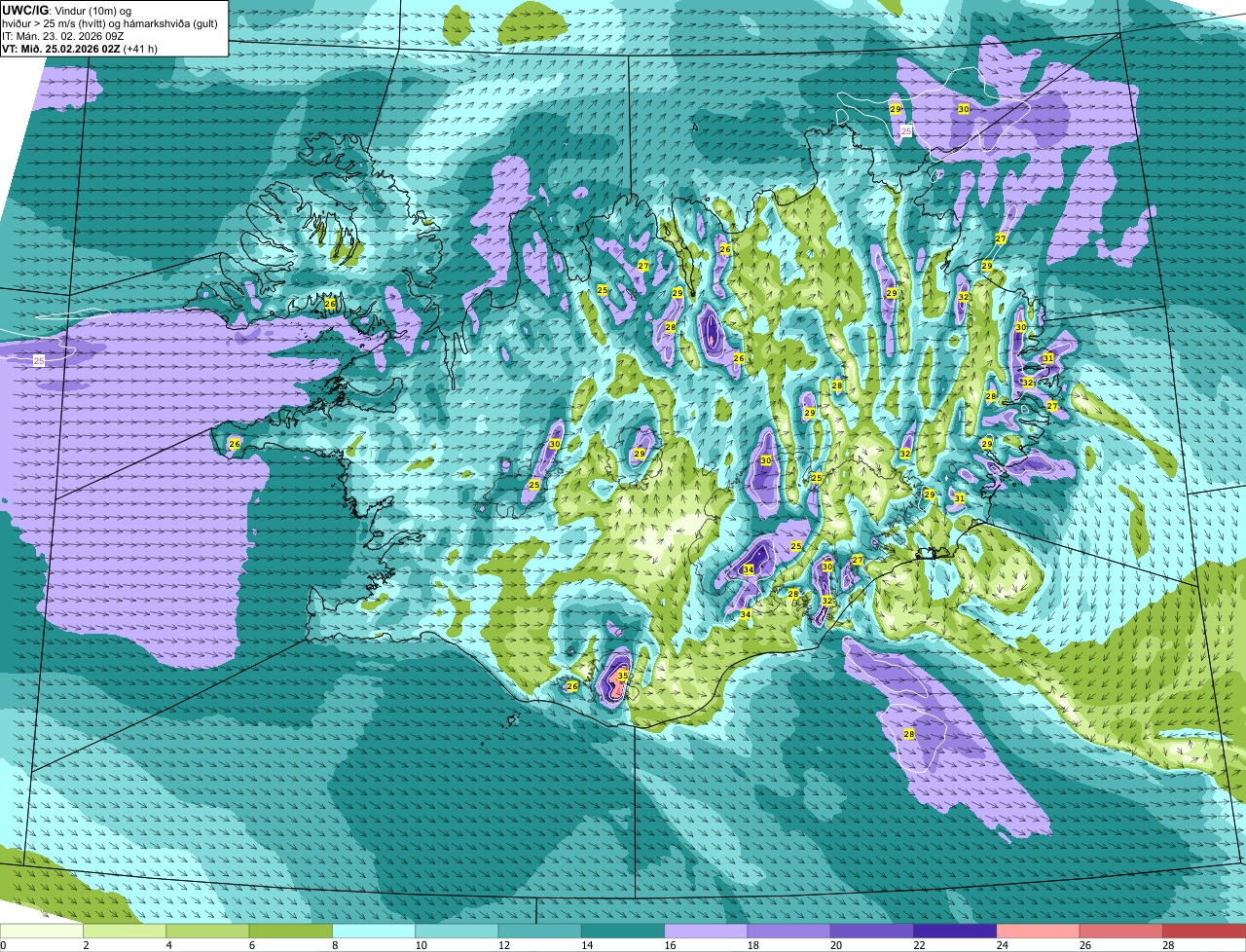Image resolution: width=1246 pixels, height=952 pixels.
Task: Select the 2–4 light yellow-green legend swatch
Action: pos(125,932)
